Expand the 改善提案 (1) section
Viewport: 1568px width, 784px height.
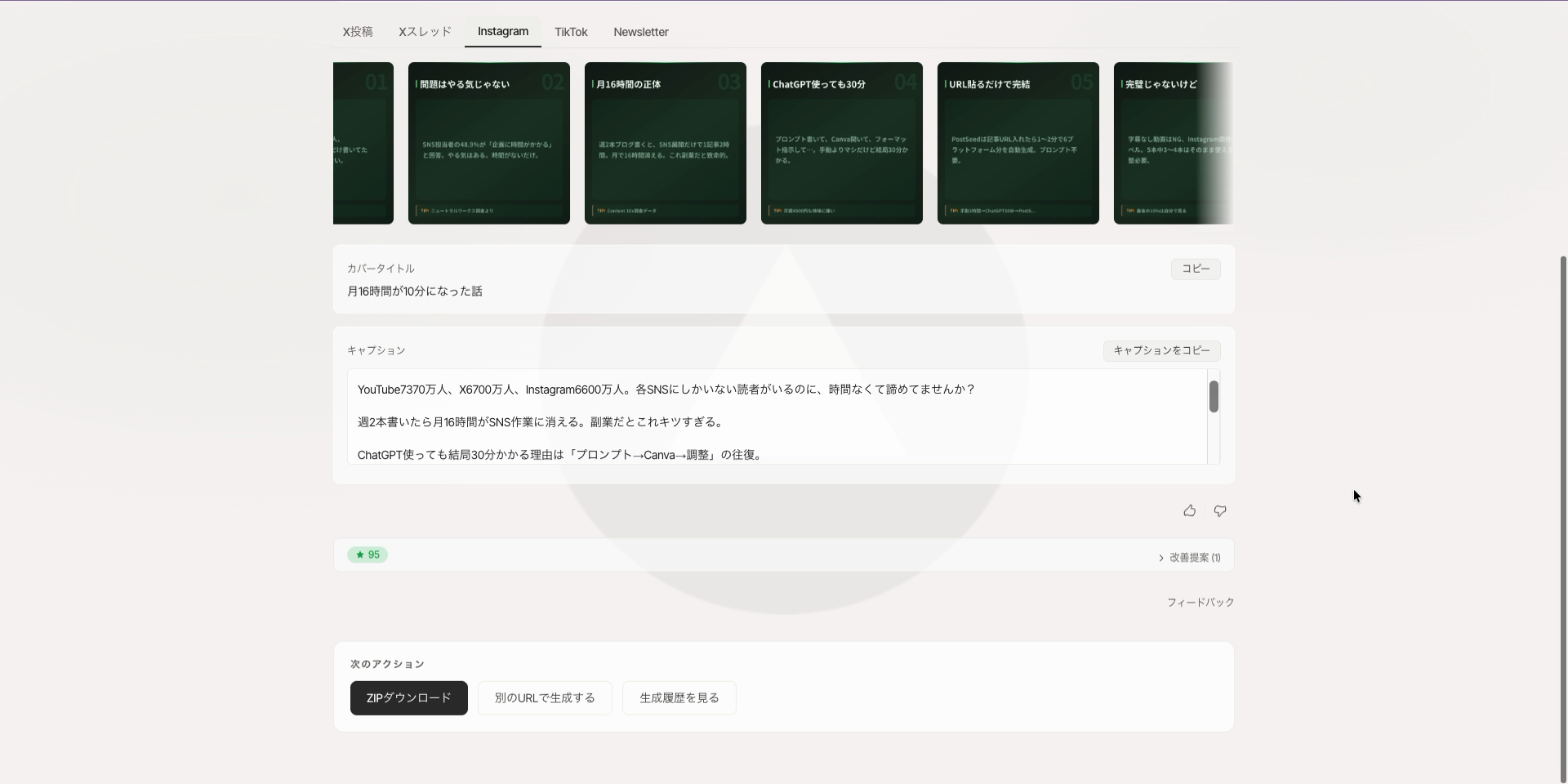point(1189,558)
